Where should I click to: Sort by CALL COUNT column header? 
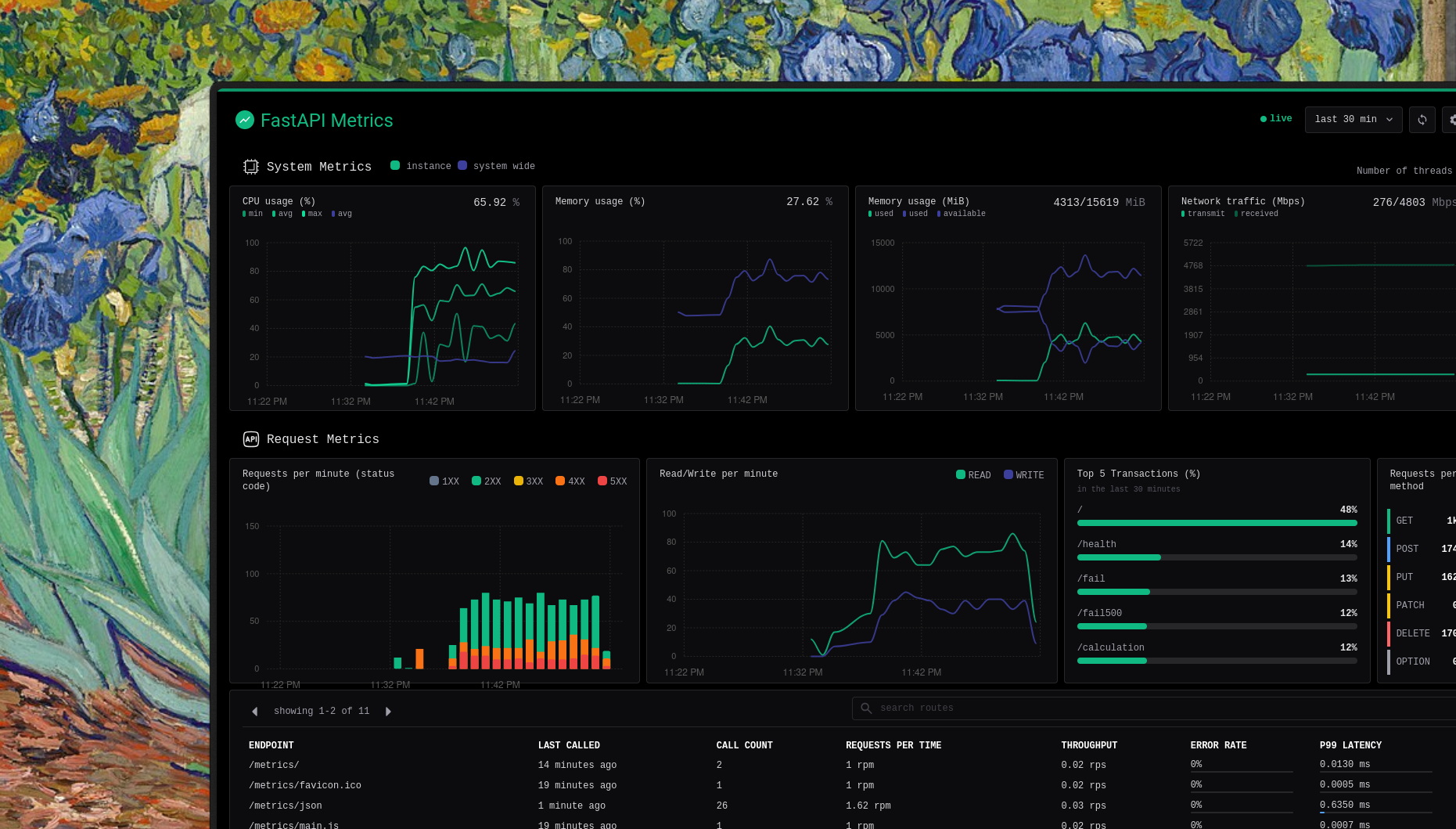coord(745,745)
